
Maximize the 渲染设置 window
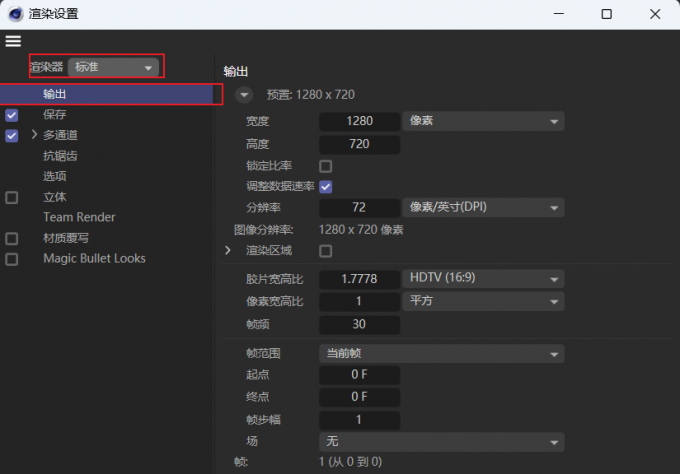(607, 14)
